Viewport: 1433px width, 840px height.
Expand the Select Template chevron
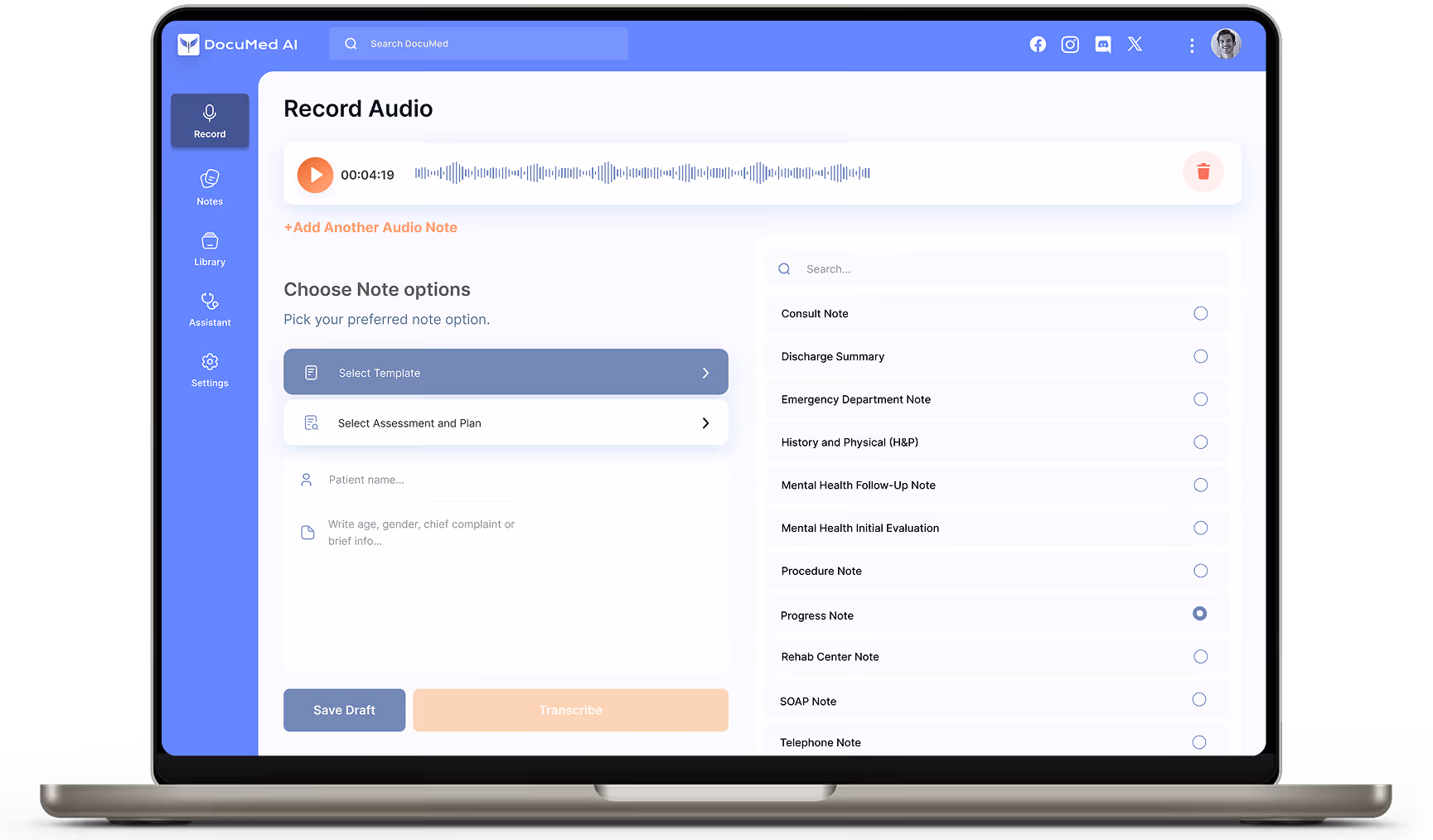(705, 374)
